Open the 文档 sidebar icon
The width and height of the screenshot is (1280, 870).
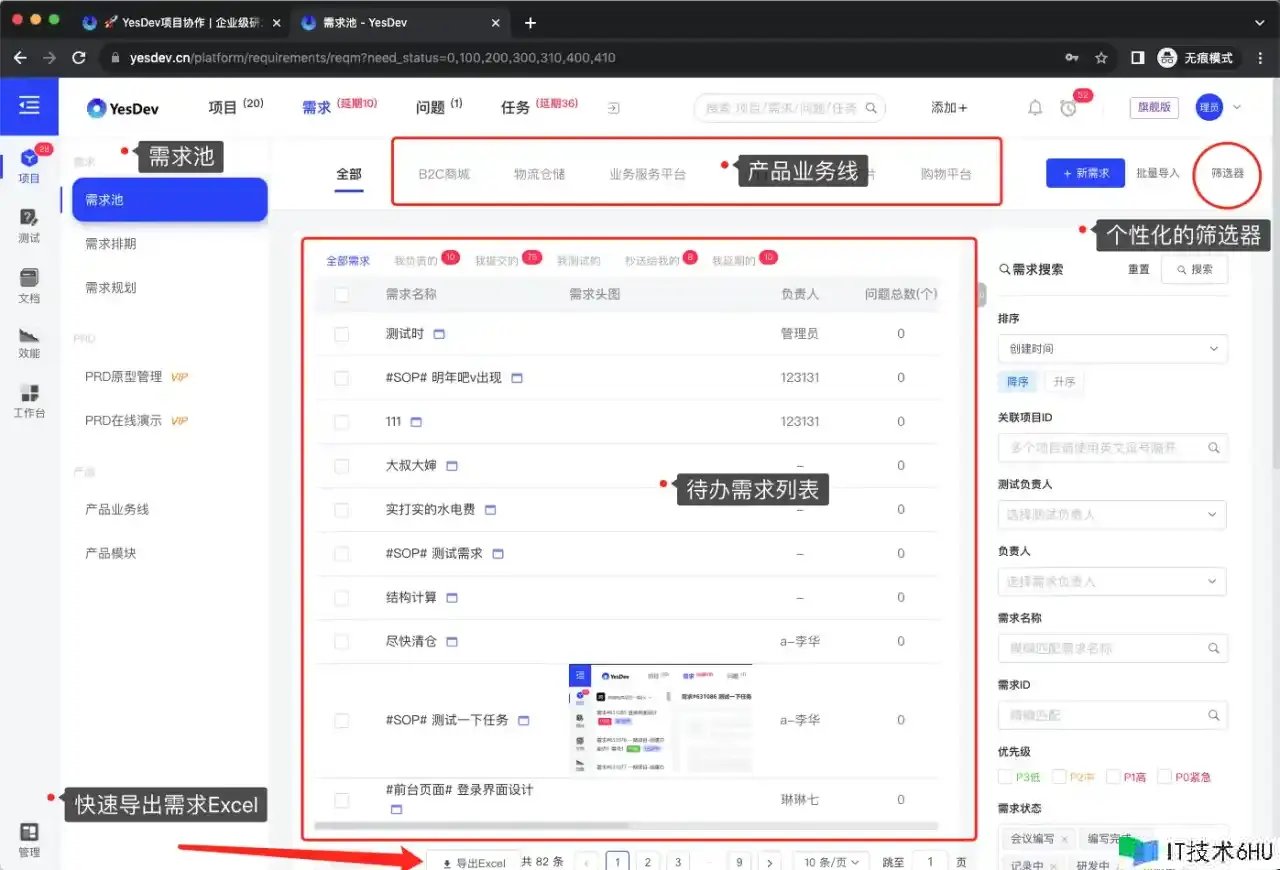tap(29, 285)
